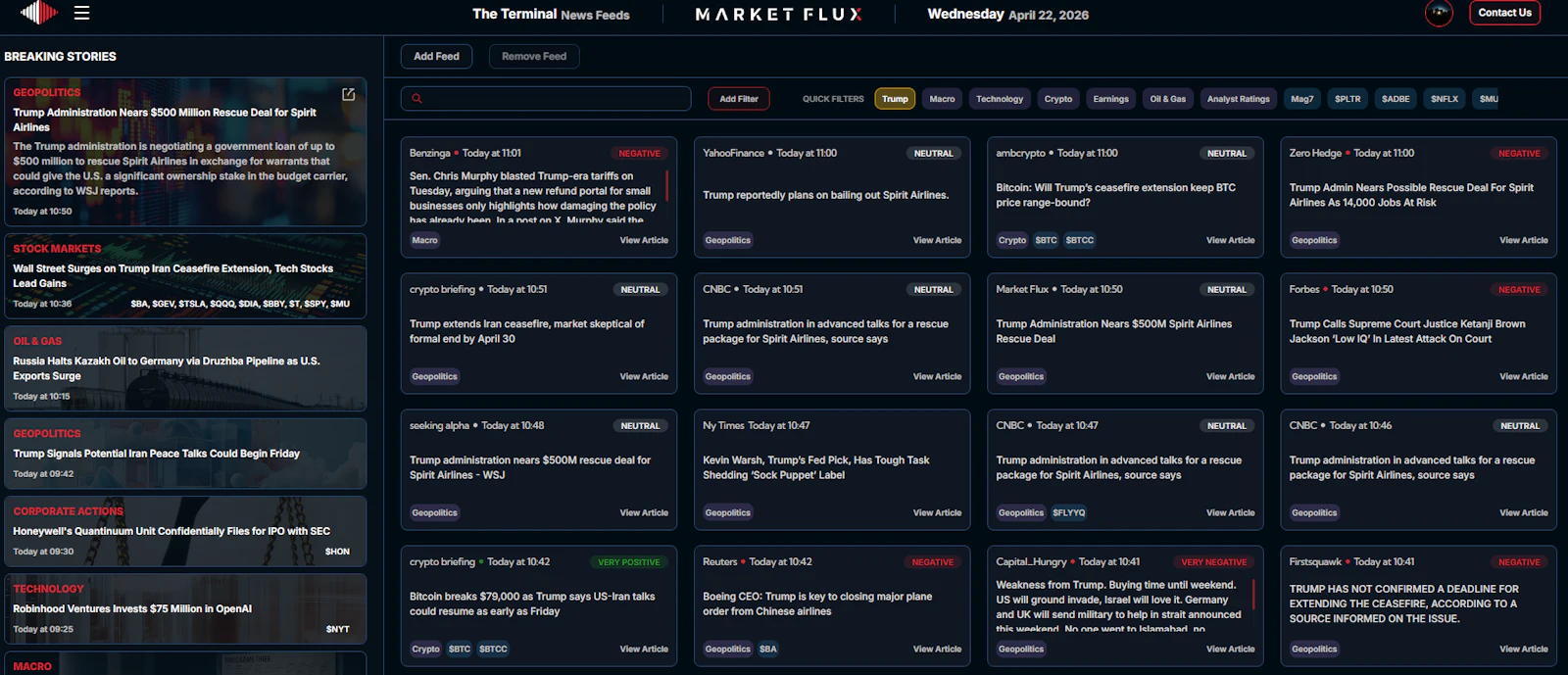Toggle the $PLTR quick filter
The width and height of the screenshot is (1568, 675).
(1347, 99)
